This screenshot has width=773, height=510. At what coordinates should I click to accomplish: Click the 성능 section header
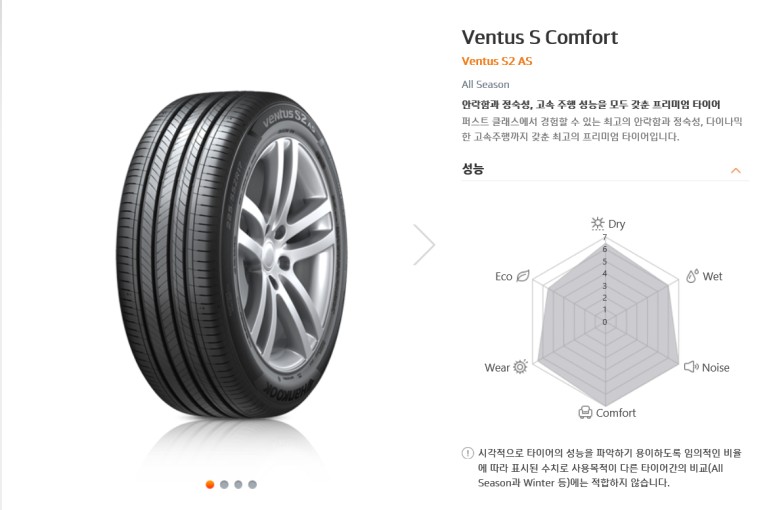[x=473, y=169]
